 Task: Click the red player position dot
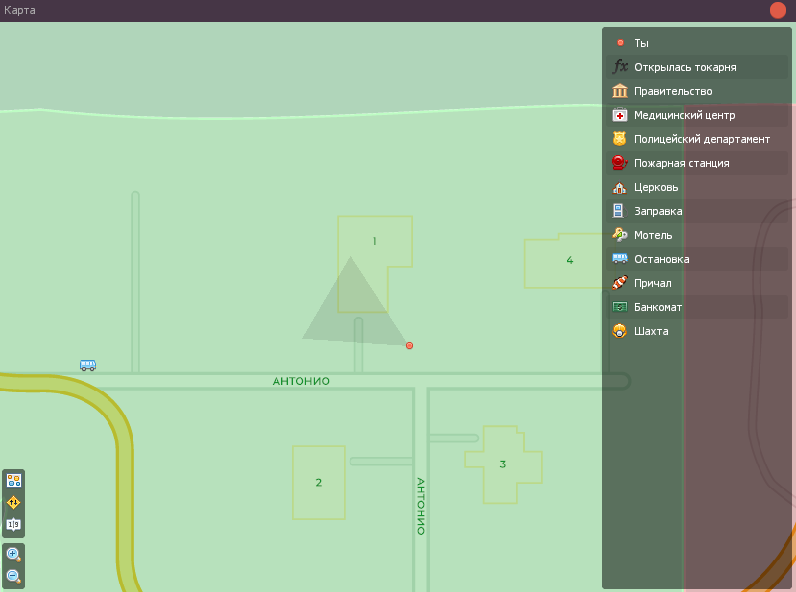coord(410,346)
